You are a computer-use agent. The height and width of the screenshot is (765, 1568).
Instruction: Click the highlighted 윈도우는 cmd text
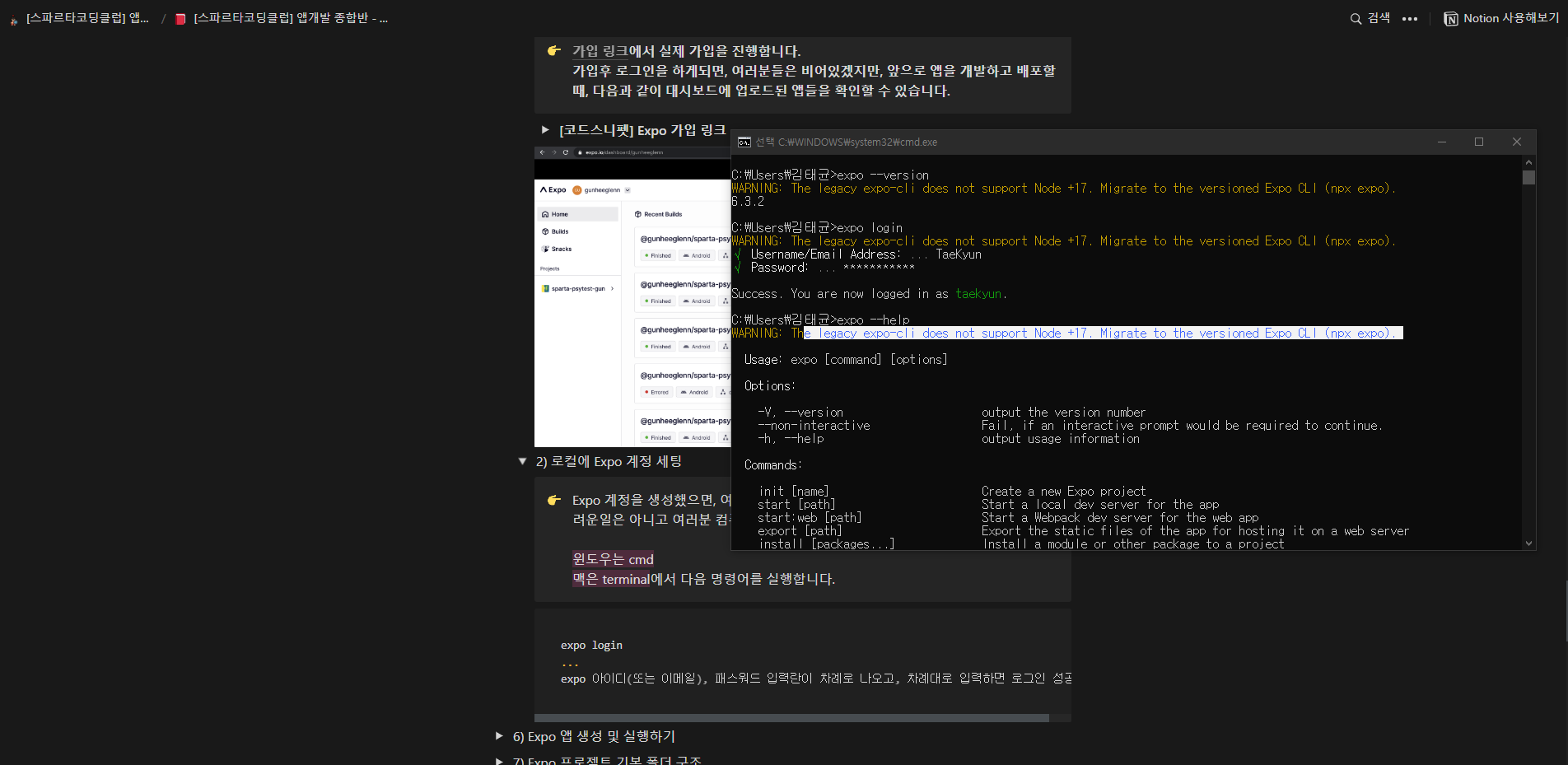coord(613,559)
